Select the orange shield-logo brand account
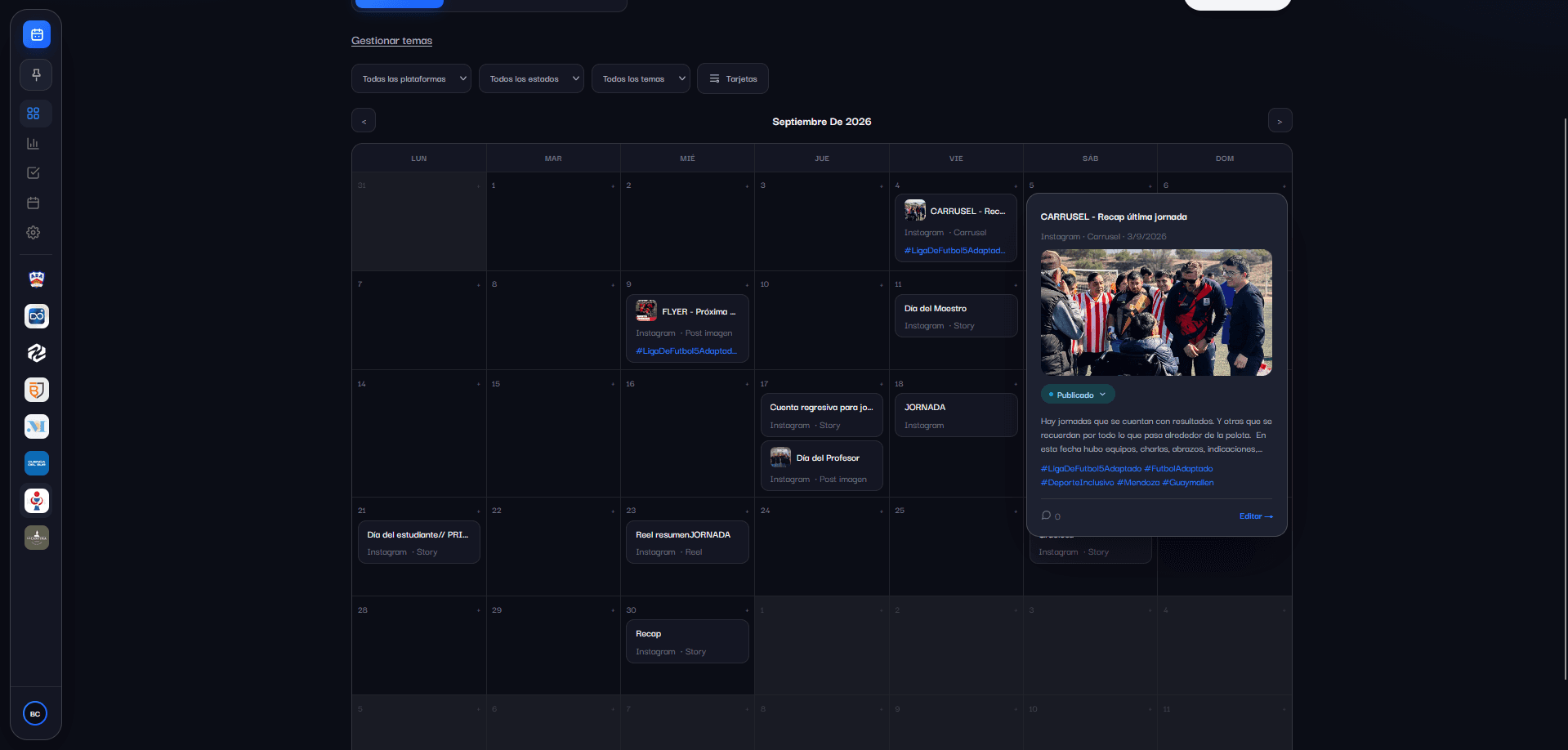The width and height of the screenshot is (1568, 750). [x=37, y=390]
